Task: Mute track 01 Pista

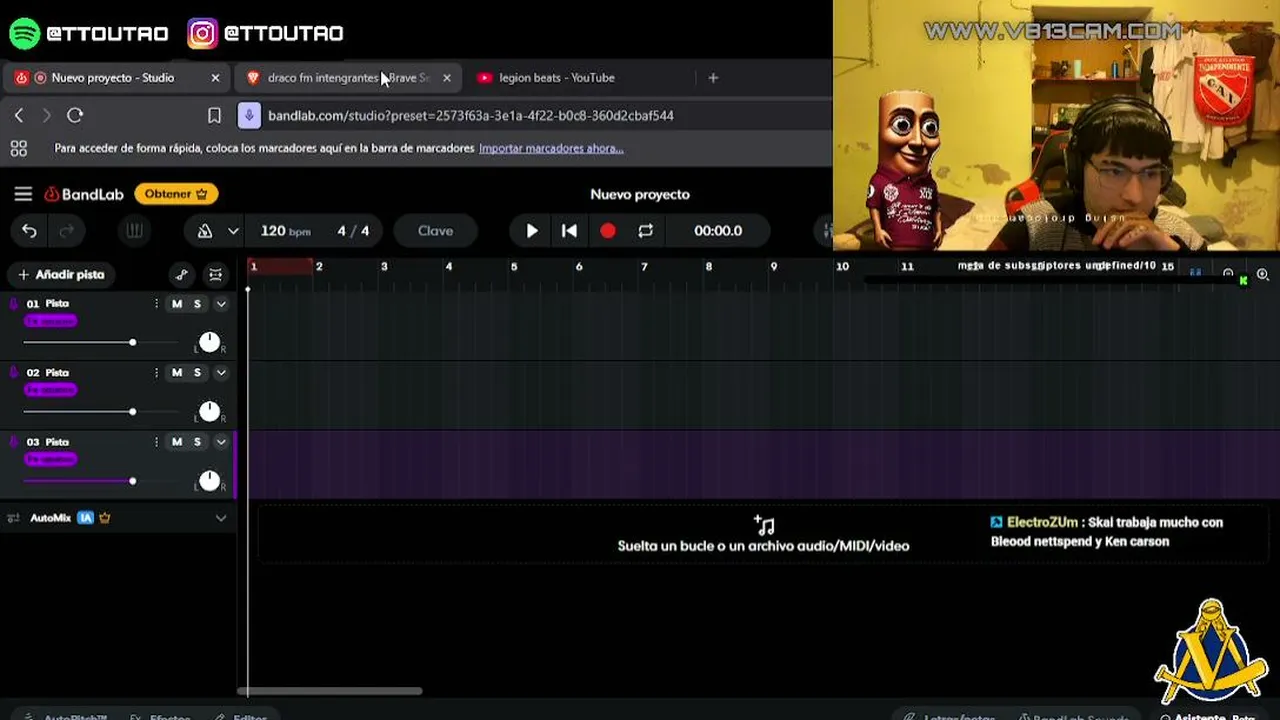Action: click(177, 304)
